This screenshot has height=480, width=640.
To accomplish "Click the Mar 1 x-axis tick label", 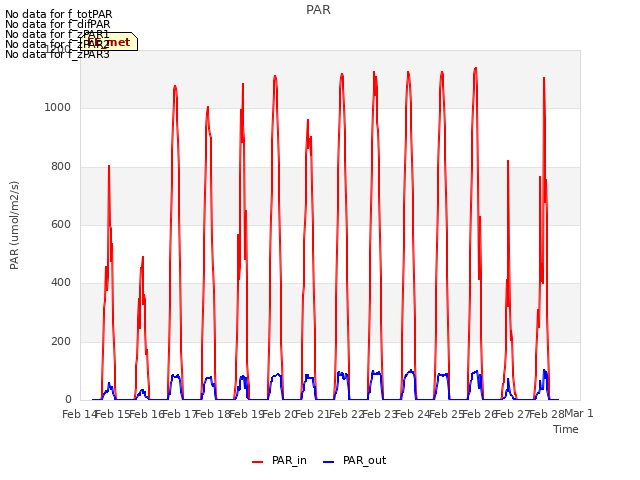I will tap(579, 414).
